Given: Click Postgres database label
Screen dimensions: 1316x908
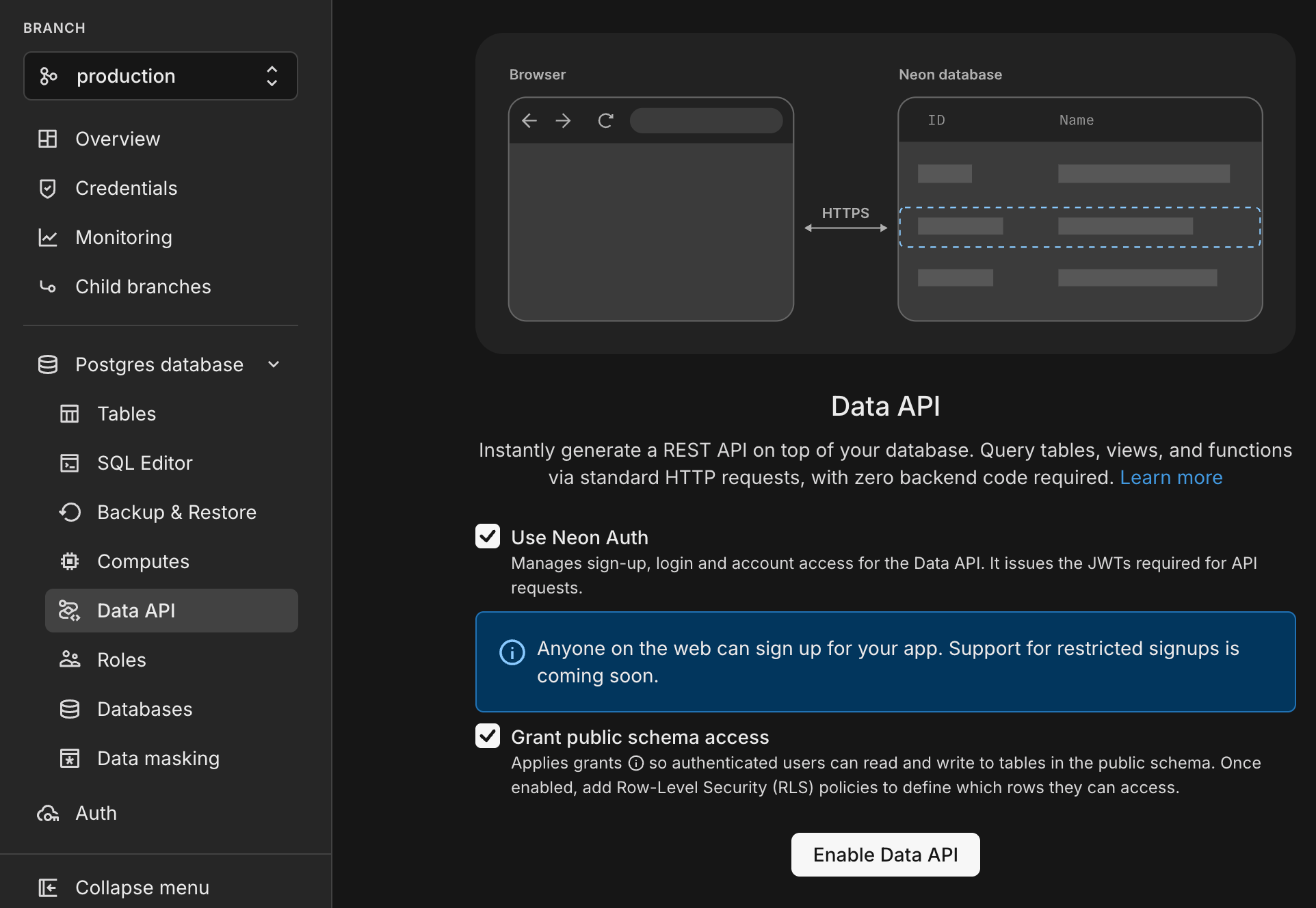Looking at the screenshot, I should [159, 364].
